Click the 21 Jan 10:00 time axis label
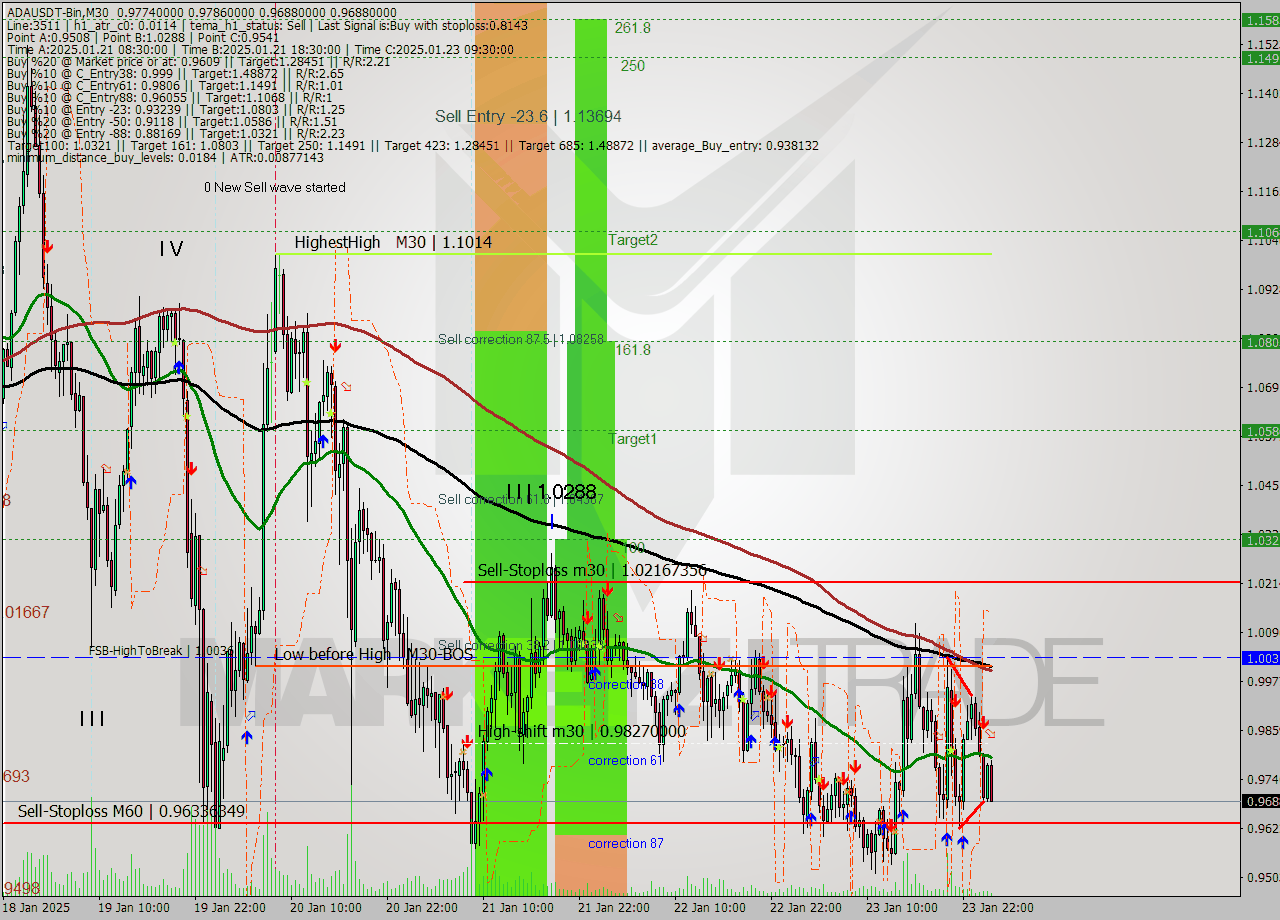The width and height of the screenshot is (1280, 920). click(517, 908)
